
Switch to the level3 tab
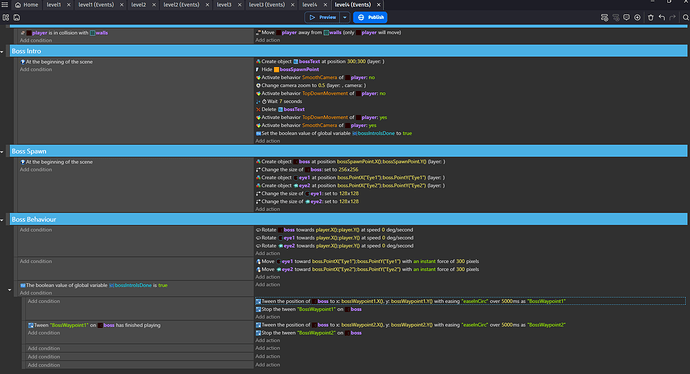coord(224,5)
